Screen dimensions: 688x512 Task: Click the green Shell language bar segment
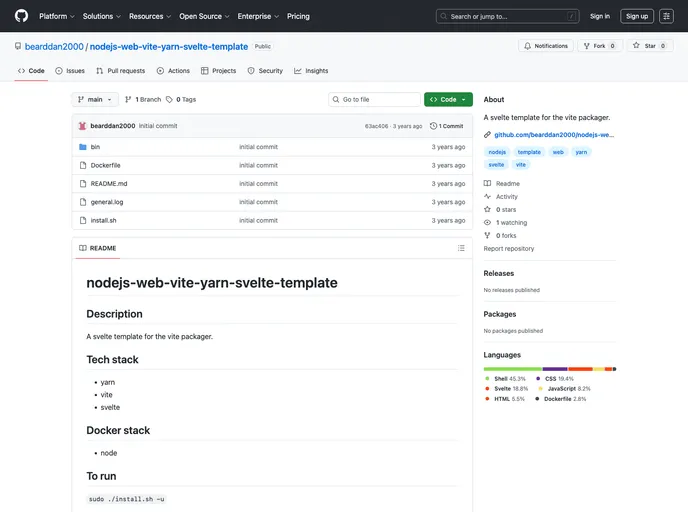coord(512,369)
